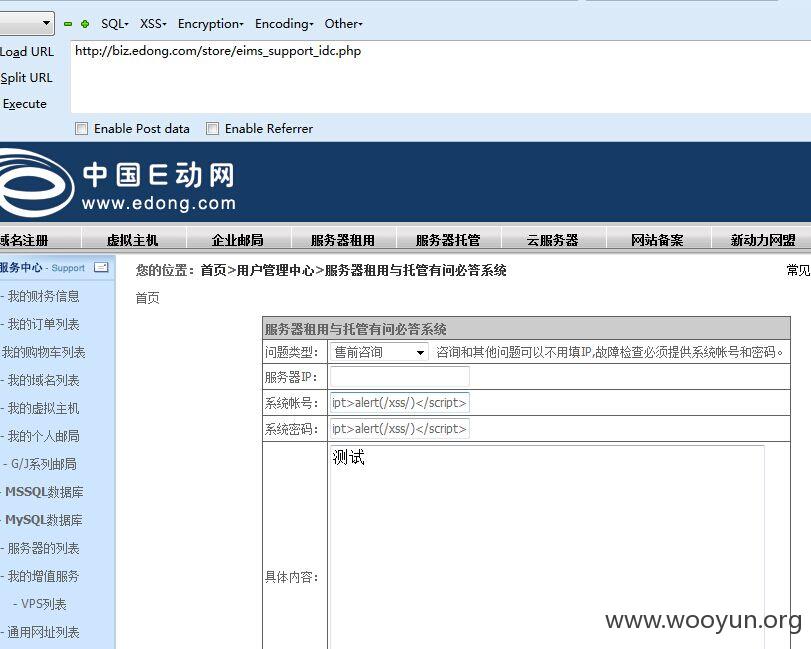Click the 具体内容 text area containing 测试
This screenshot has width=811, height=649.
point(547,547)
